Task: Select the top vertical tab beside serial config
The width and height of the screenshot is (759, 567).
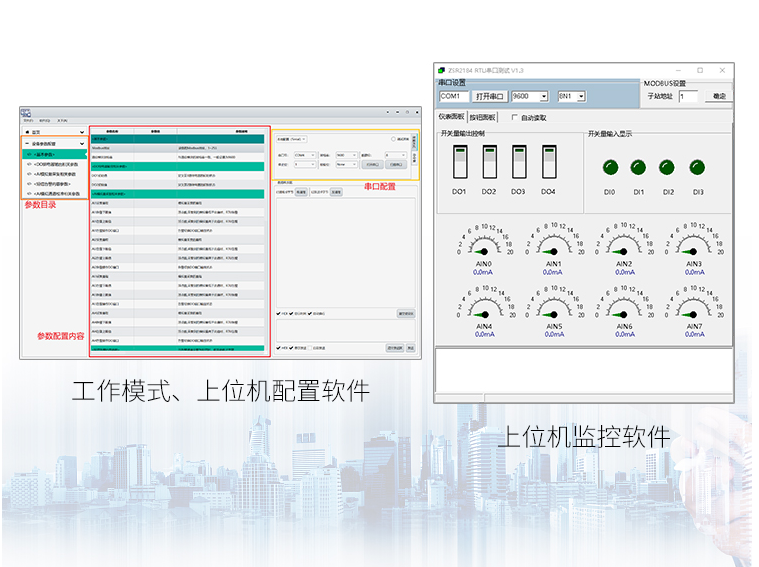Action: 414,141
